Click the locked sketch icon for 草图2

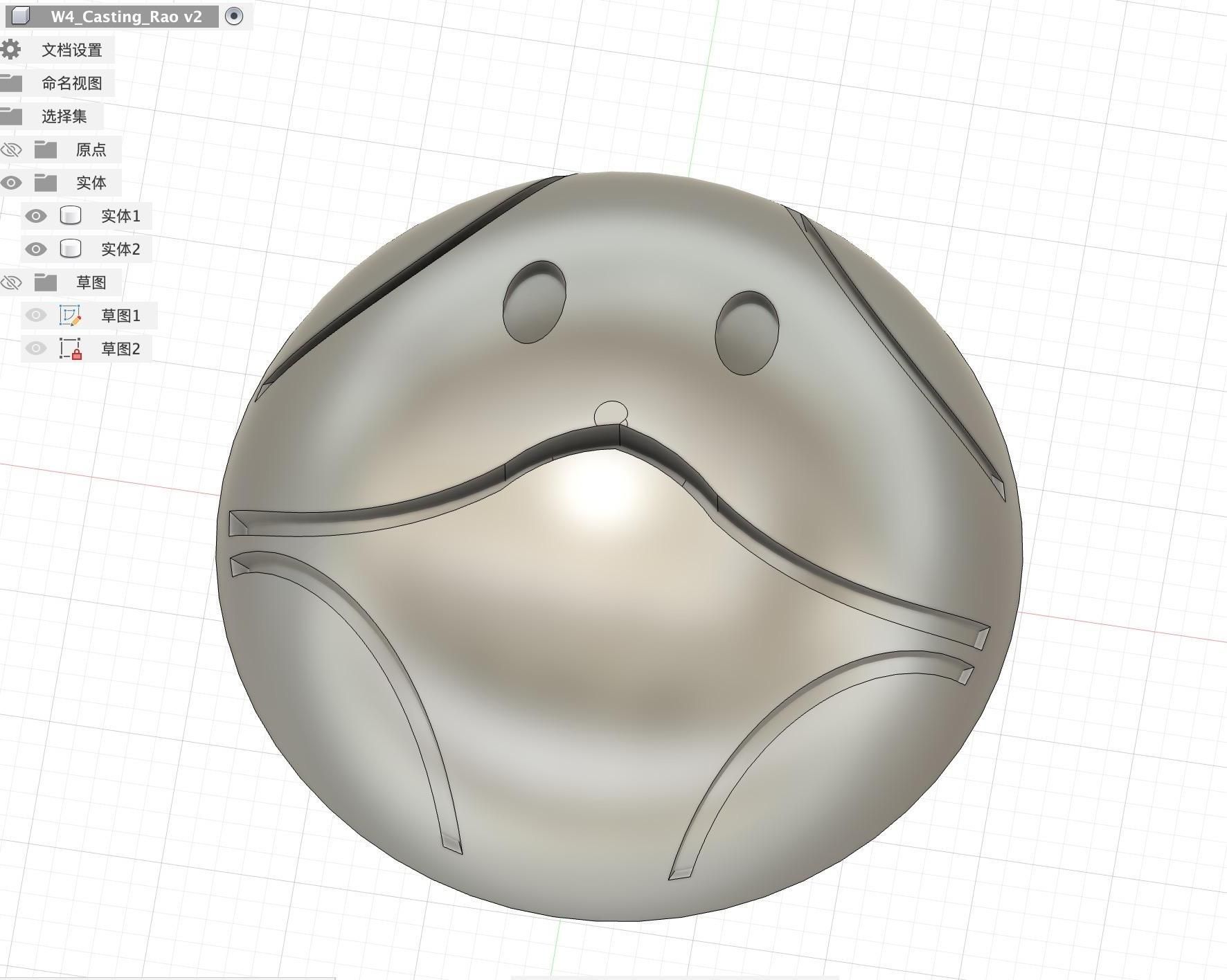(x=71, y=349)
